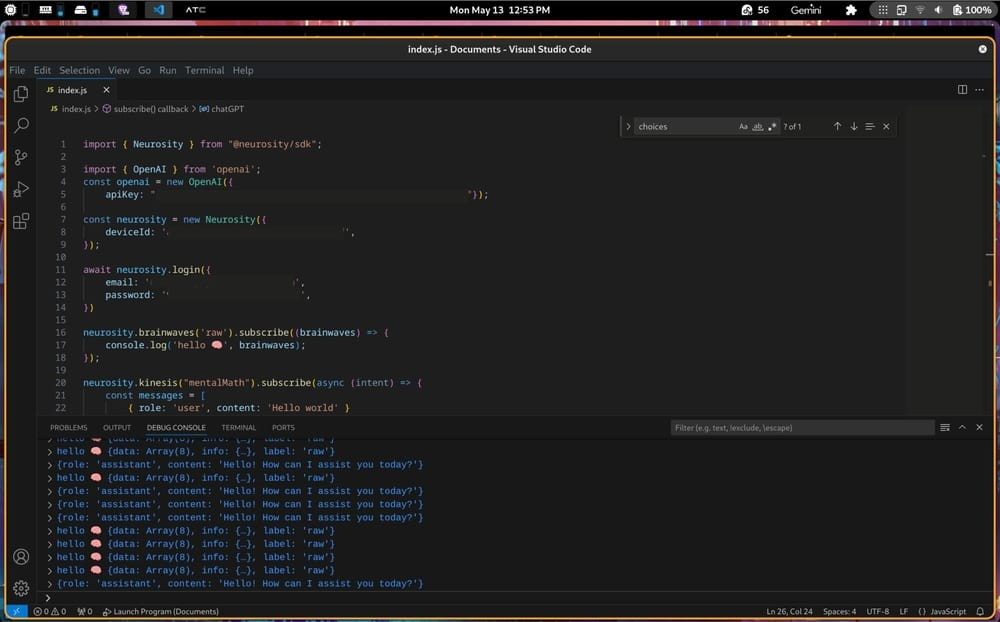This screenshot has height=622, width=1000.
Task: Expand the last assistant debug console entry
Action: [x=50, y=583]
